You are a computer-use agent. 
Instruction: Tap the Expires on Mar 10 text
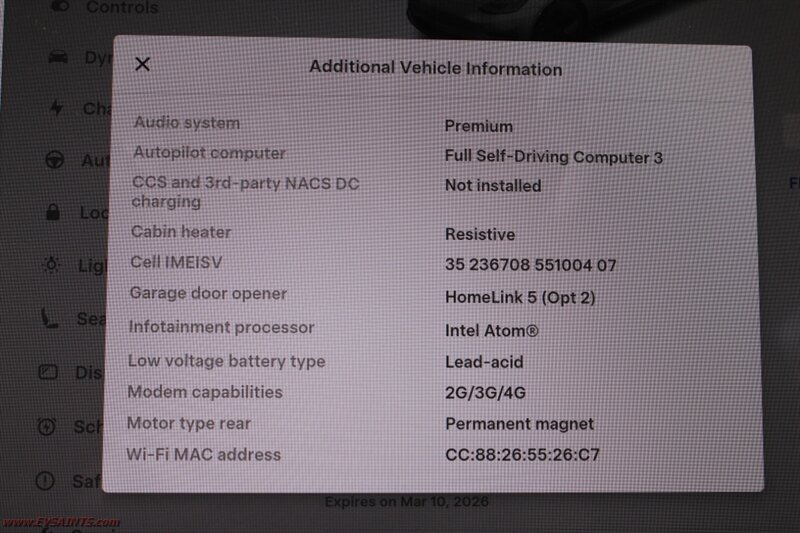407,502
